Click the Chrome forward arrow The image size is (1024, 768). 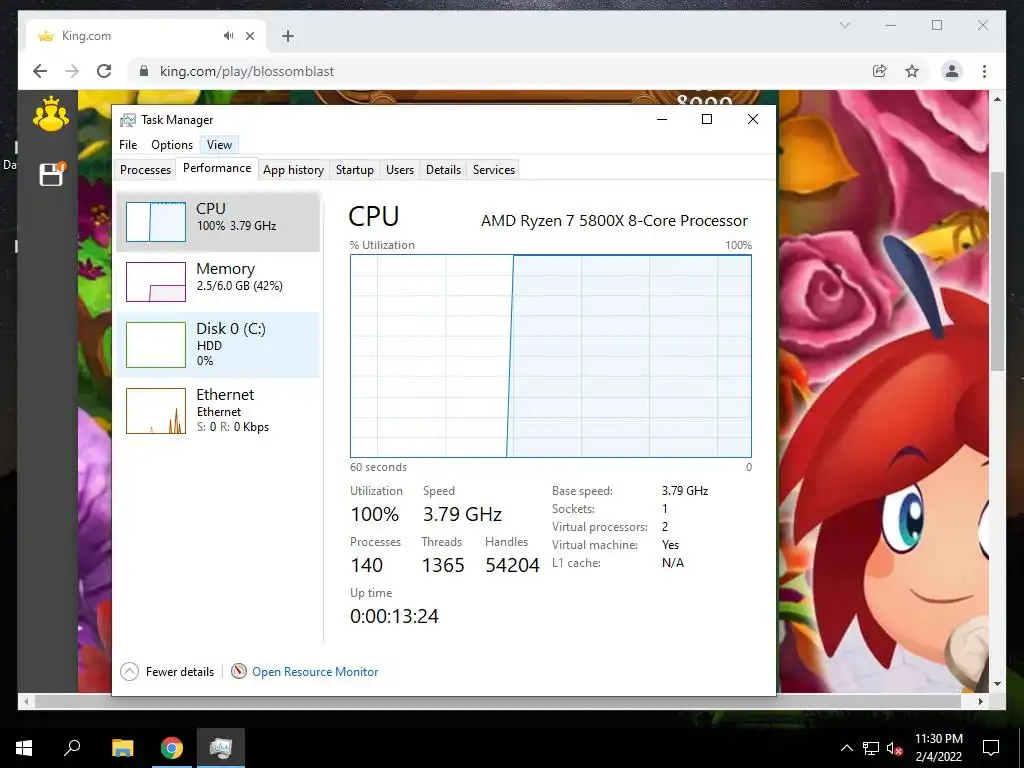[x=72, y=71]
